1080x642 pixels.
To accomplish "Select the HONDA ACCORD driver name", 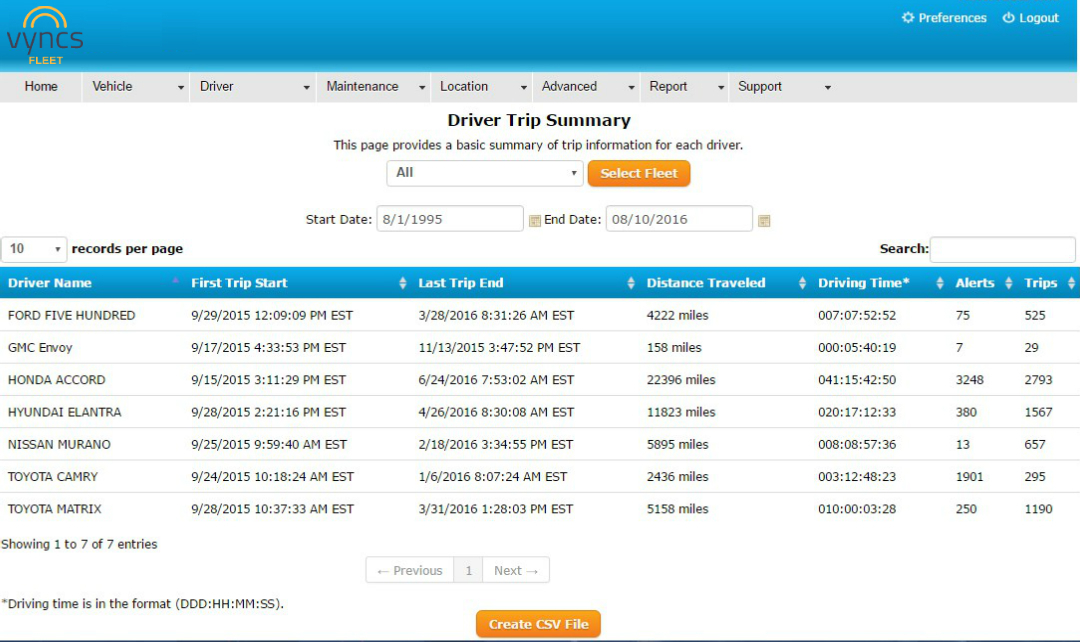I will [56, 380].
